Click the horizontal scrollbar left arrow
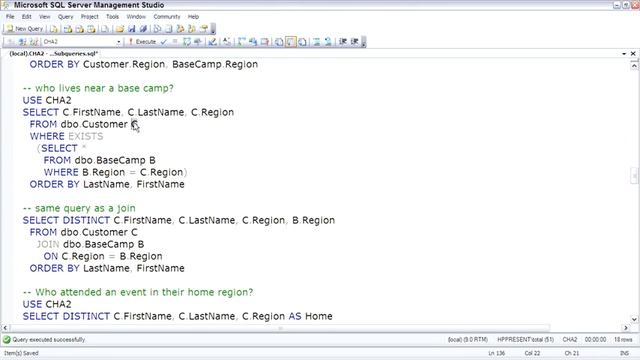The image size is (640, 360). tap(5, 328)
